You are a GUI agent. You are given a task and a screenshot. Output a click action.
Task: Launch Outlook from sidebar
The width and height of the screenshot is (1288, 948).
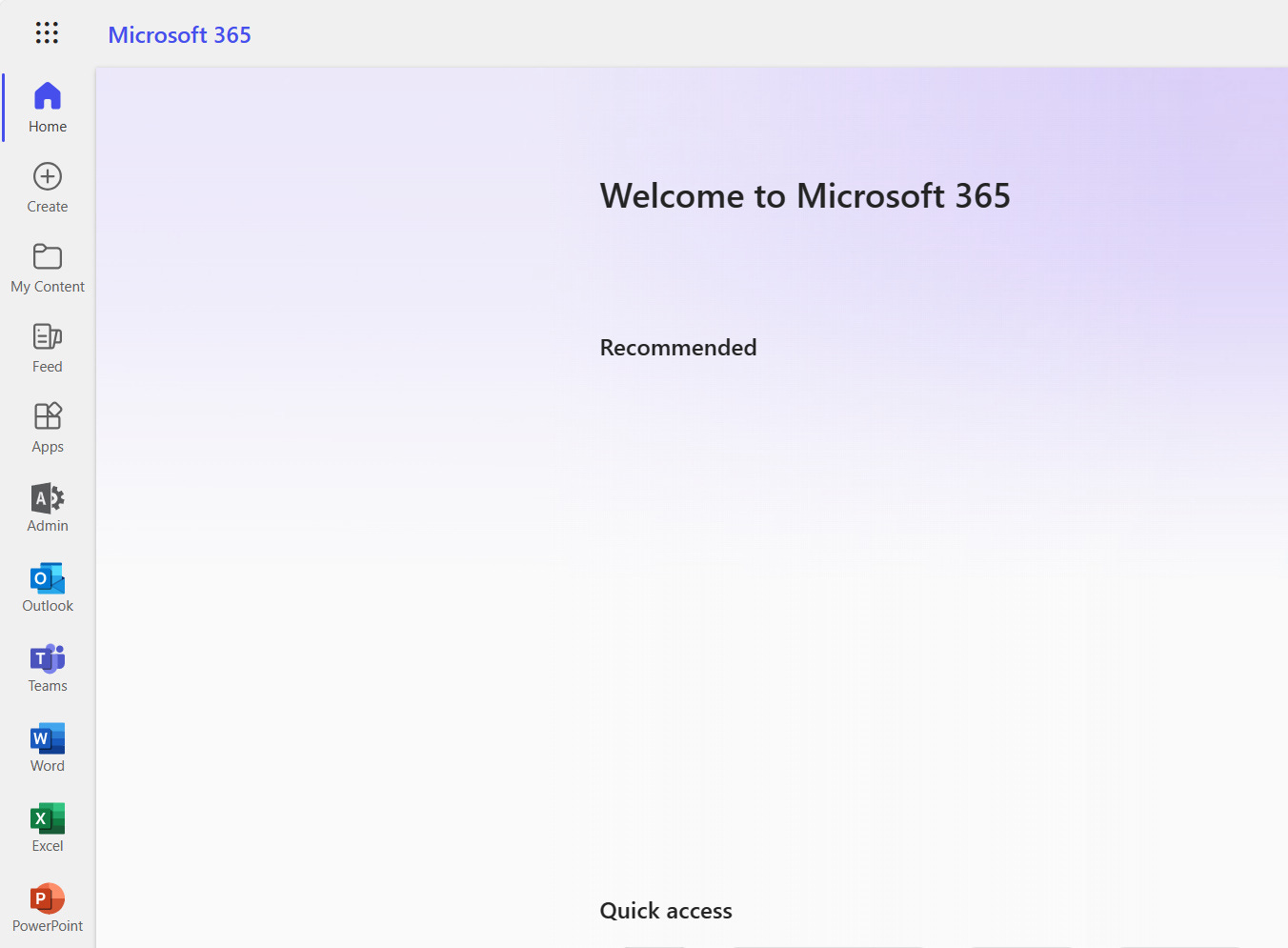pyautogui.click(x=48, y=588)
